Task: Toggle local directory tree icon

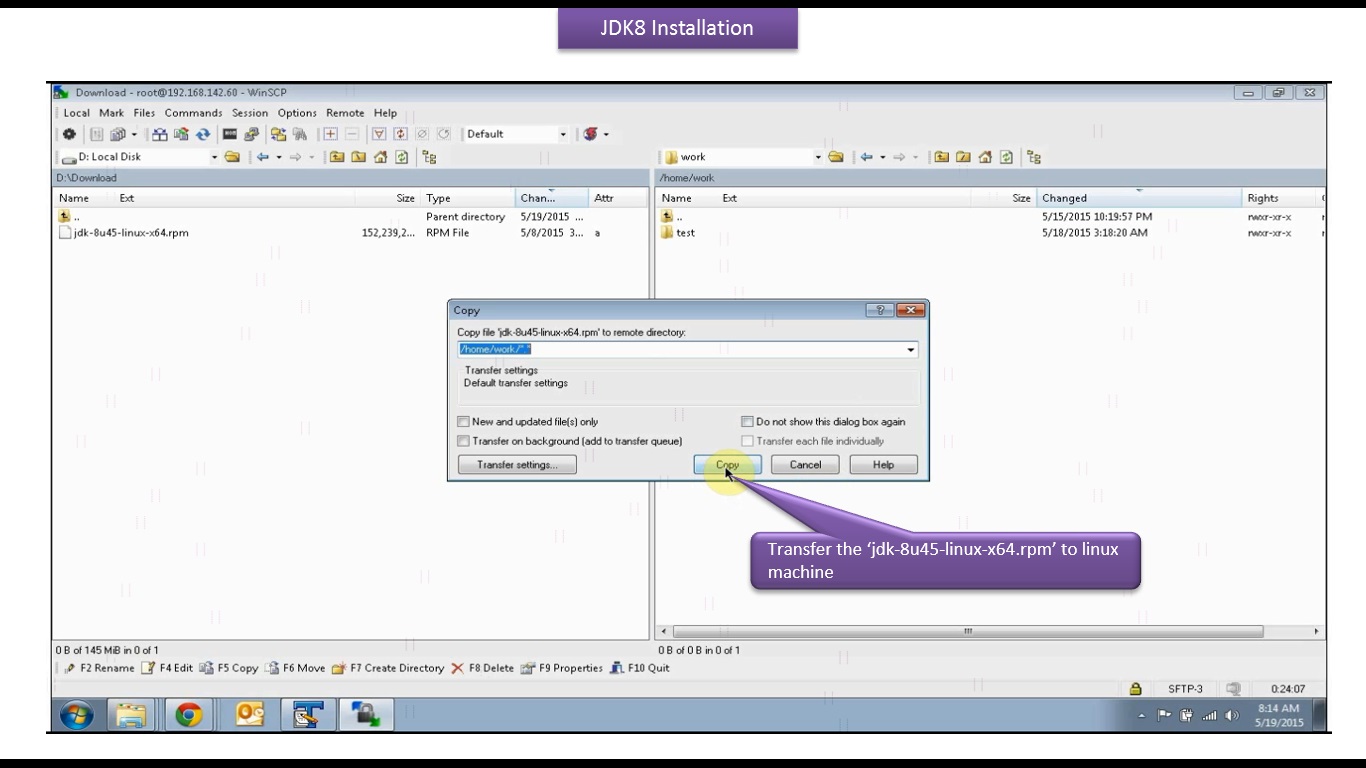Action: 429,157
